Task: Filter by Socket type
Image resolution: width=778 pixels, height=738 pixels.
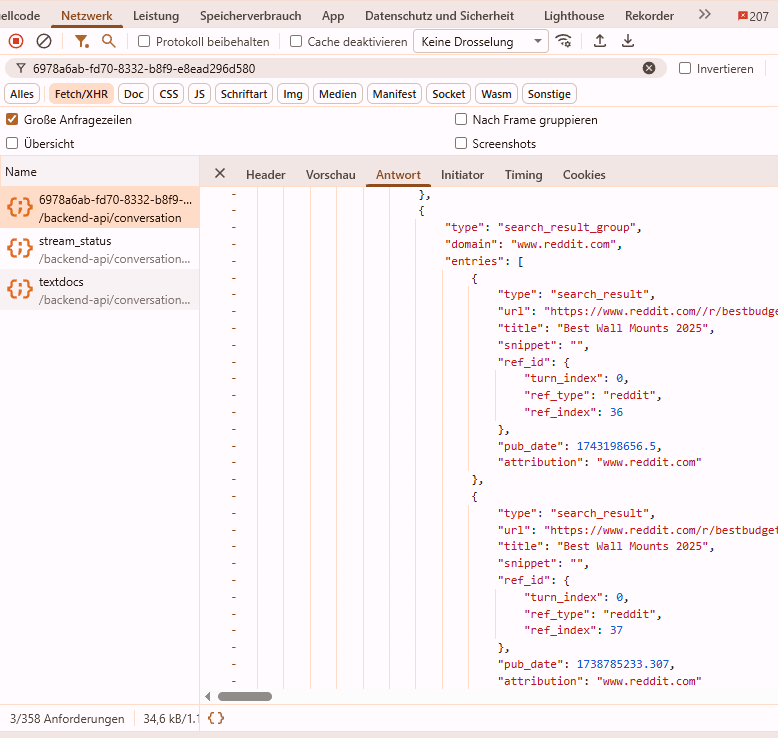Action: coord(449,94)
